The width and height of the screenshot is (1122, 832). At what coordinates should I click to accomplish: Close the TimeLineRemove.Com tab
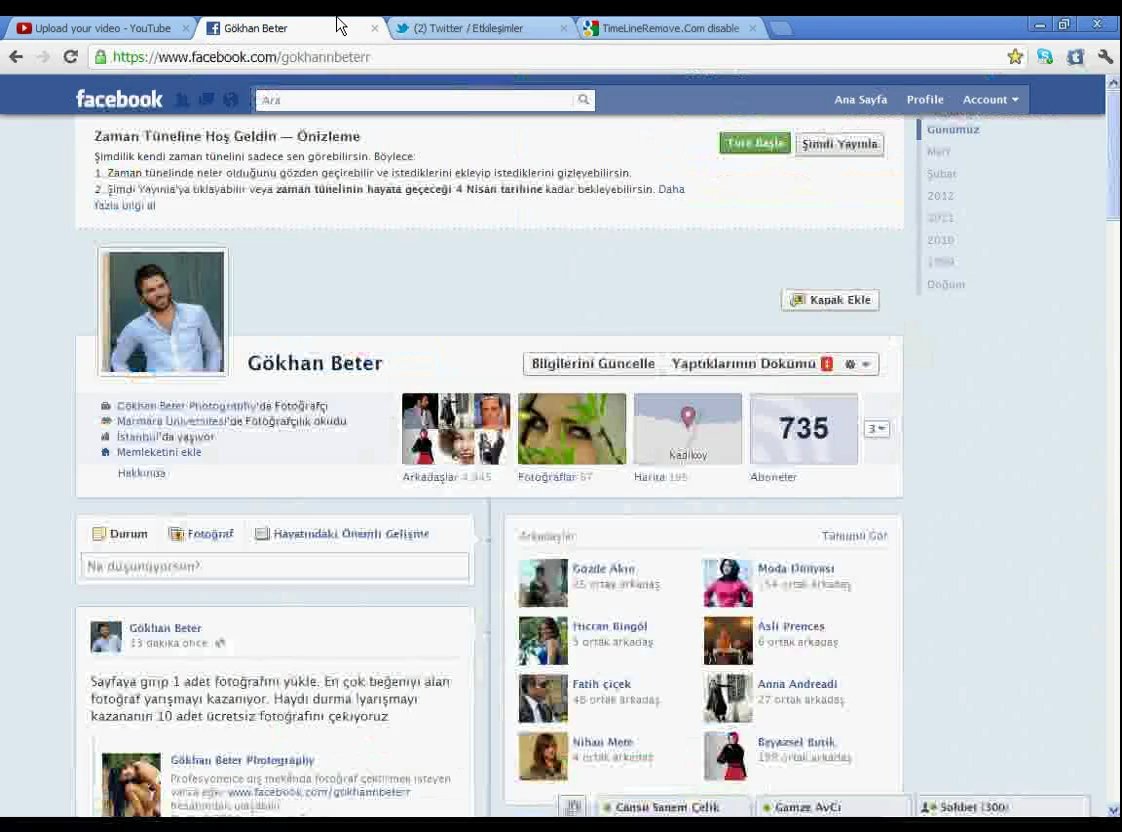753,28
